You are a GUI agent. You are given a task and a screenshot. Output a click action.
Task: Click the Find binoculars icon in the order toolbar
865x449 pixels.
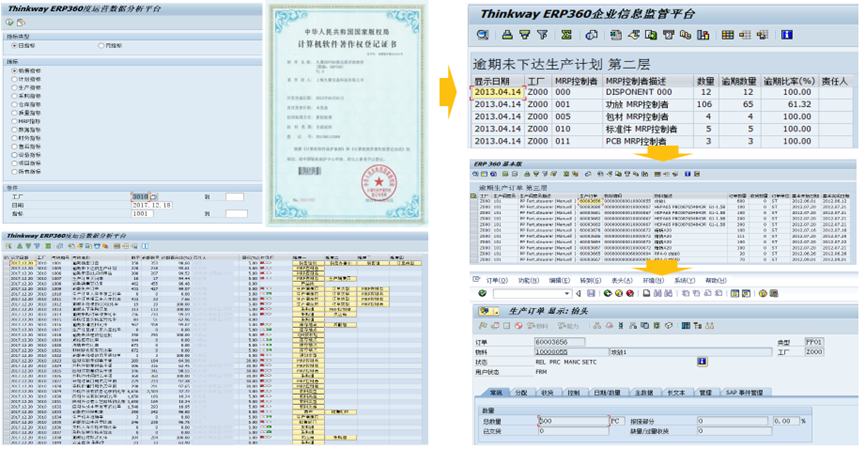[658, 293]
